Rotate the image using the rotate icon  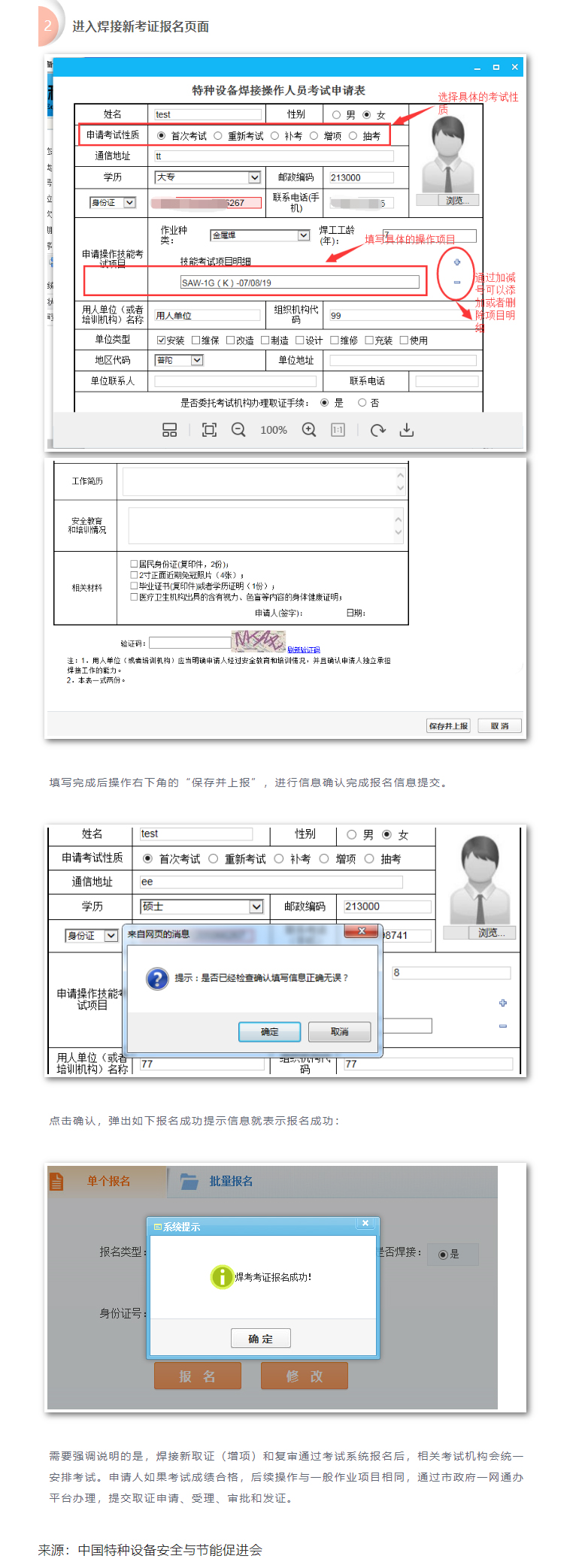(377, 430)
